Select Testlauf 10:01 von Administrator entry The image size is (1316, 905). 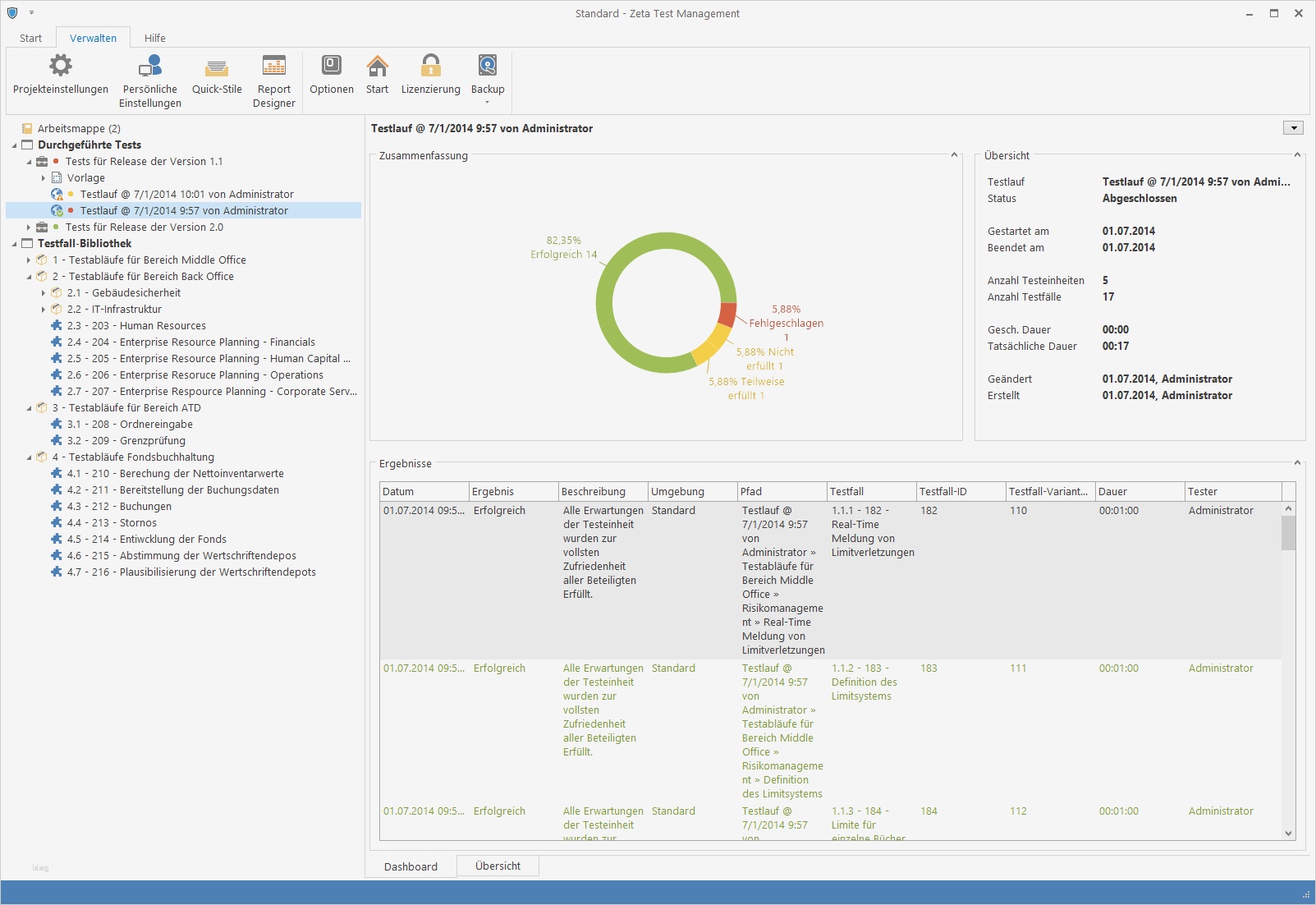186,195
